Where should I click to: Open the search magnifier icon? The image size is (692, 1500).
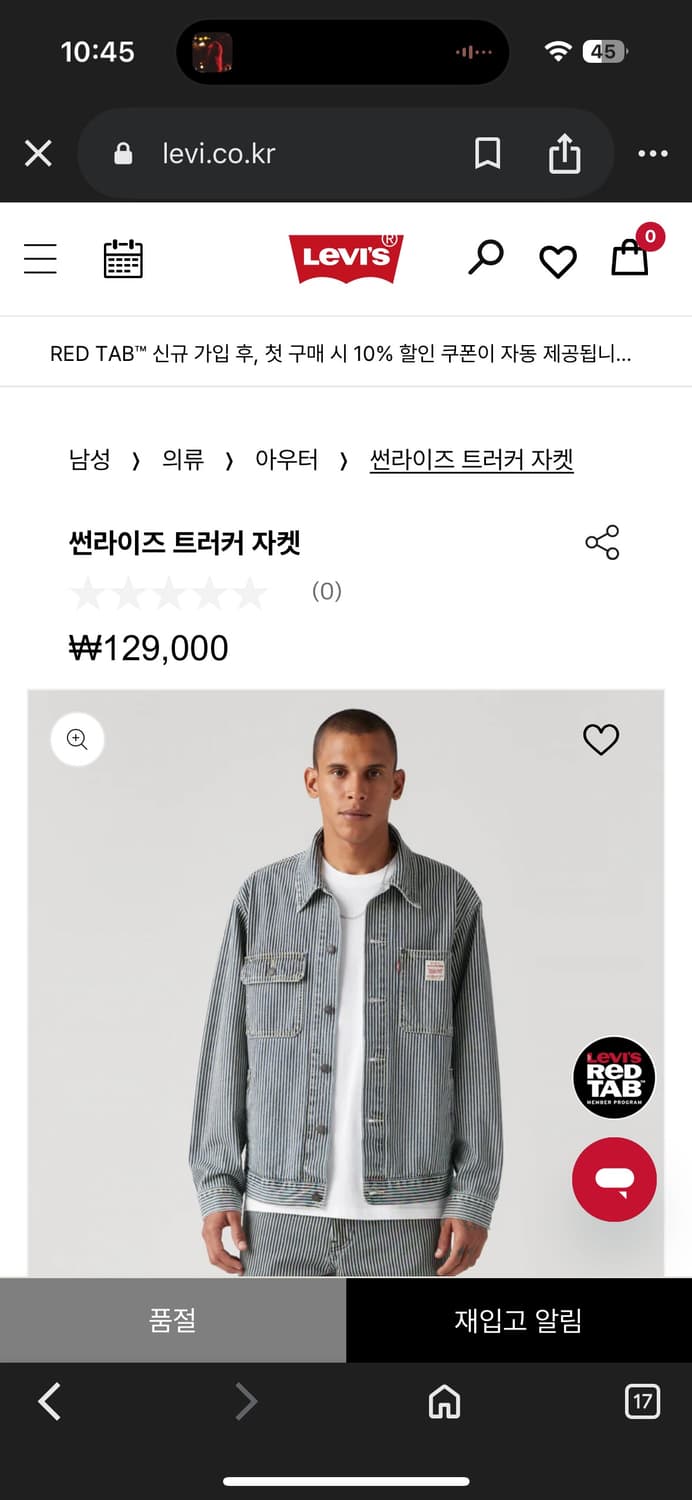(x=486, y=257)
